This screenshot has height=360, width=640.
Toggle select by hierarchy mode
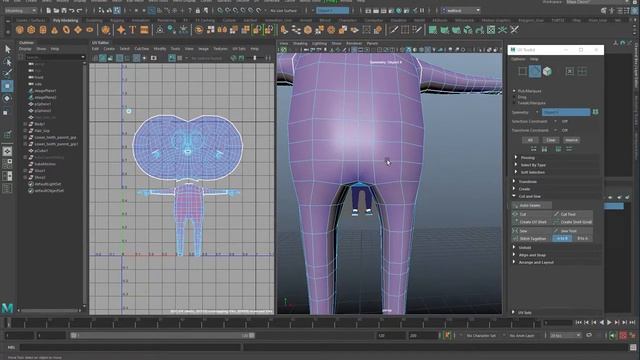(102, 11)
